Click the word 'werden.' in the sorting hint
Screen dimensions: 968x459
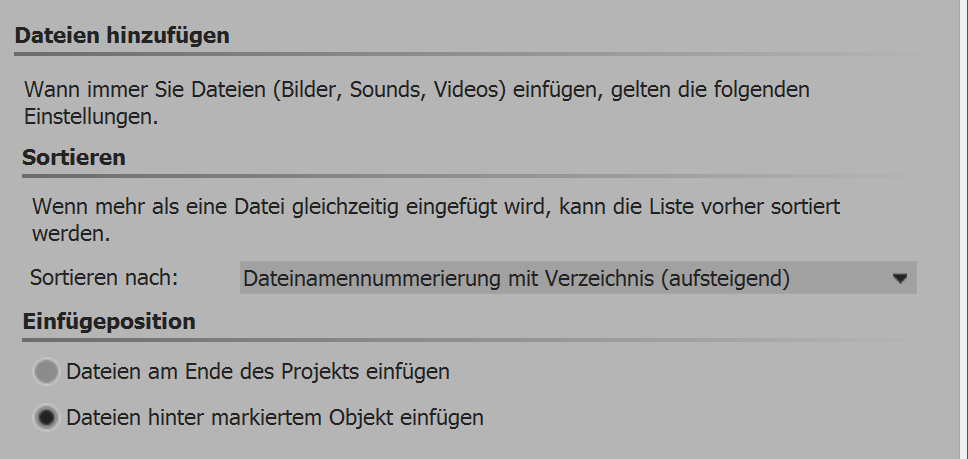70,237
